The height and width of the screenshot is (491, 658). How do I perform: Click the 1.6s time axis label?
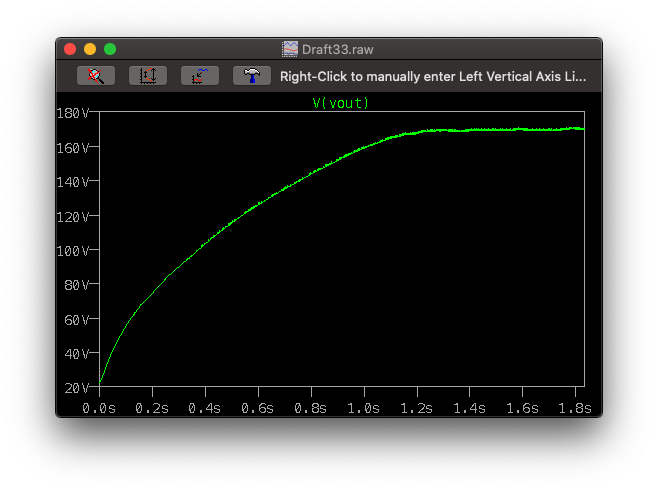point(522,408)
